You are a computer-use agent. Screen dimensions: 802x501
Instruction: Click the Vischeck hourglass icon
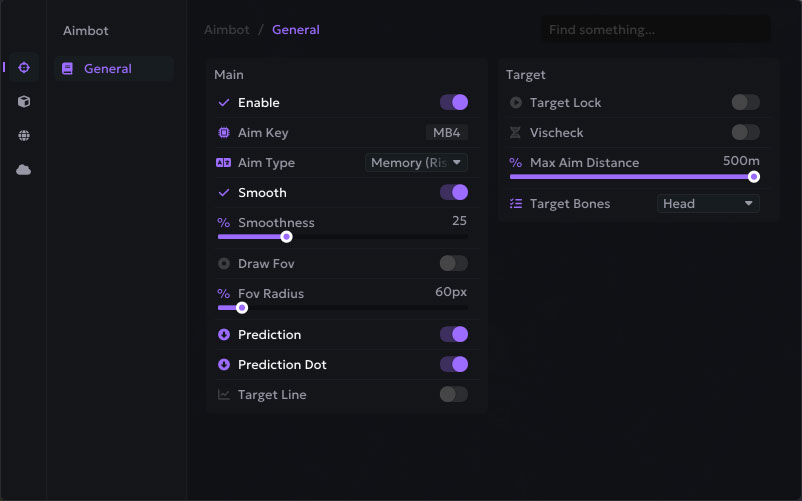coord(516,133)
